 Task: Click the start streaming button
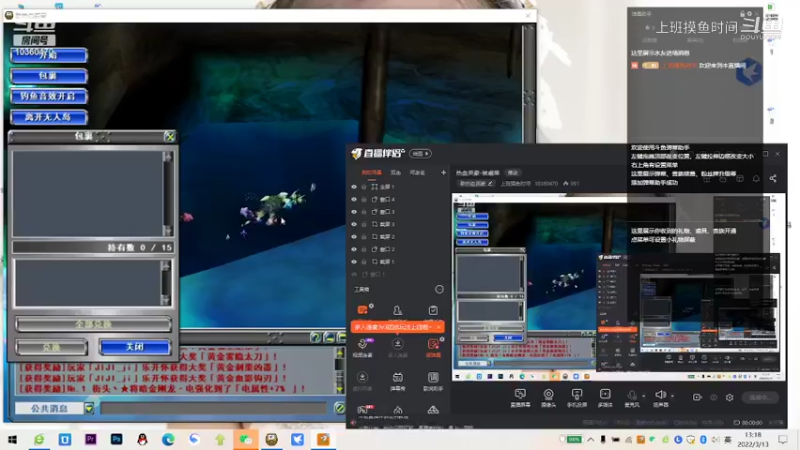[760, 397]
